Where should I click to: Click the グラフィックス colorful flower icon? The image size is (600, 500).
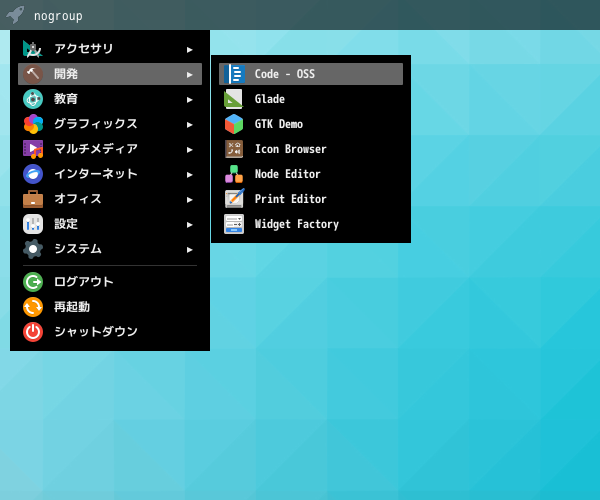coord(33,124)
